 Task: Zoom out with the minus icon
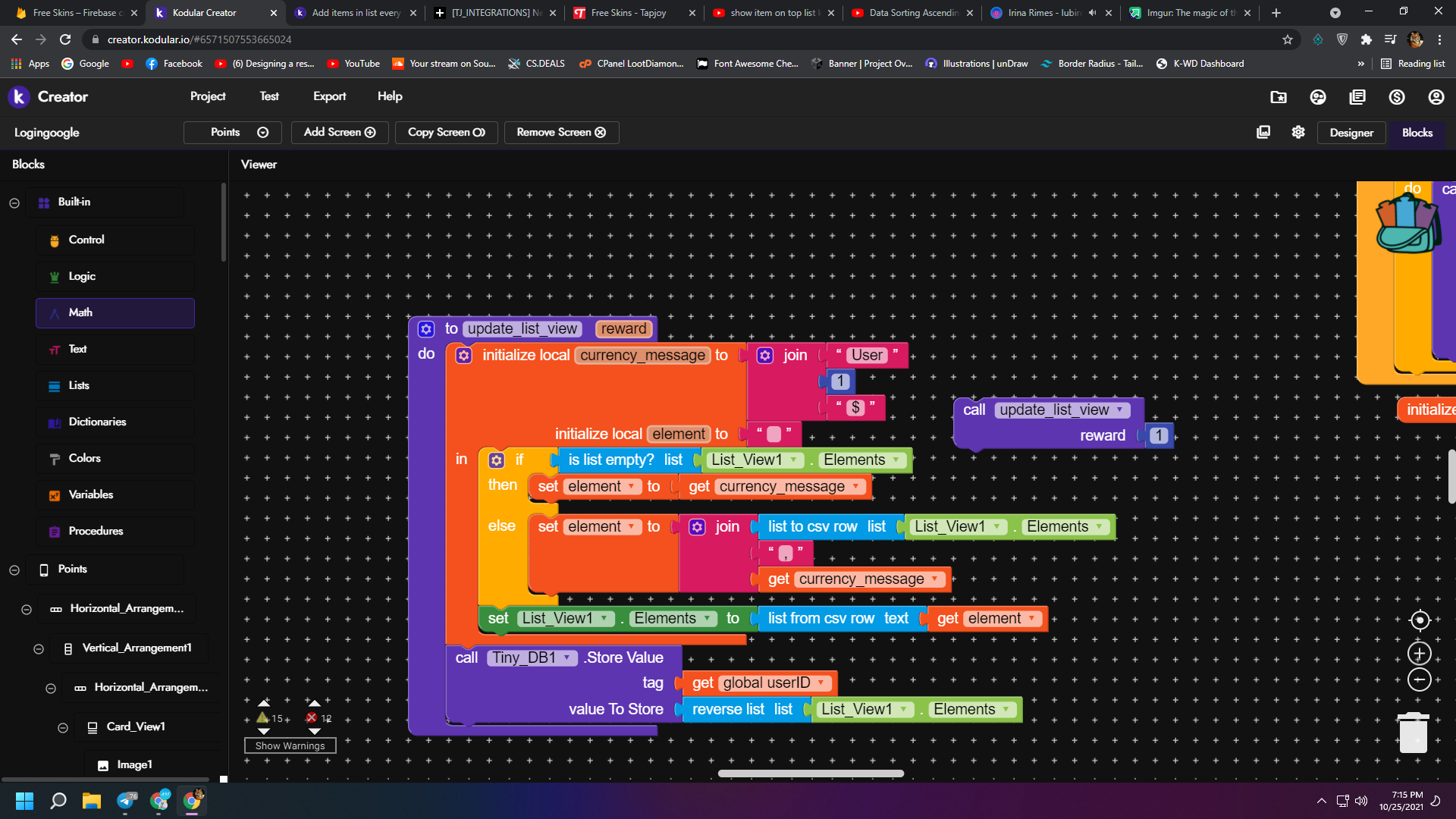[x=1420, y=679]
